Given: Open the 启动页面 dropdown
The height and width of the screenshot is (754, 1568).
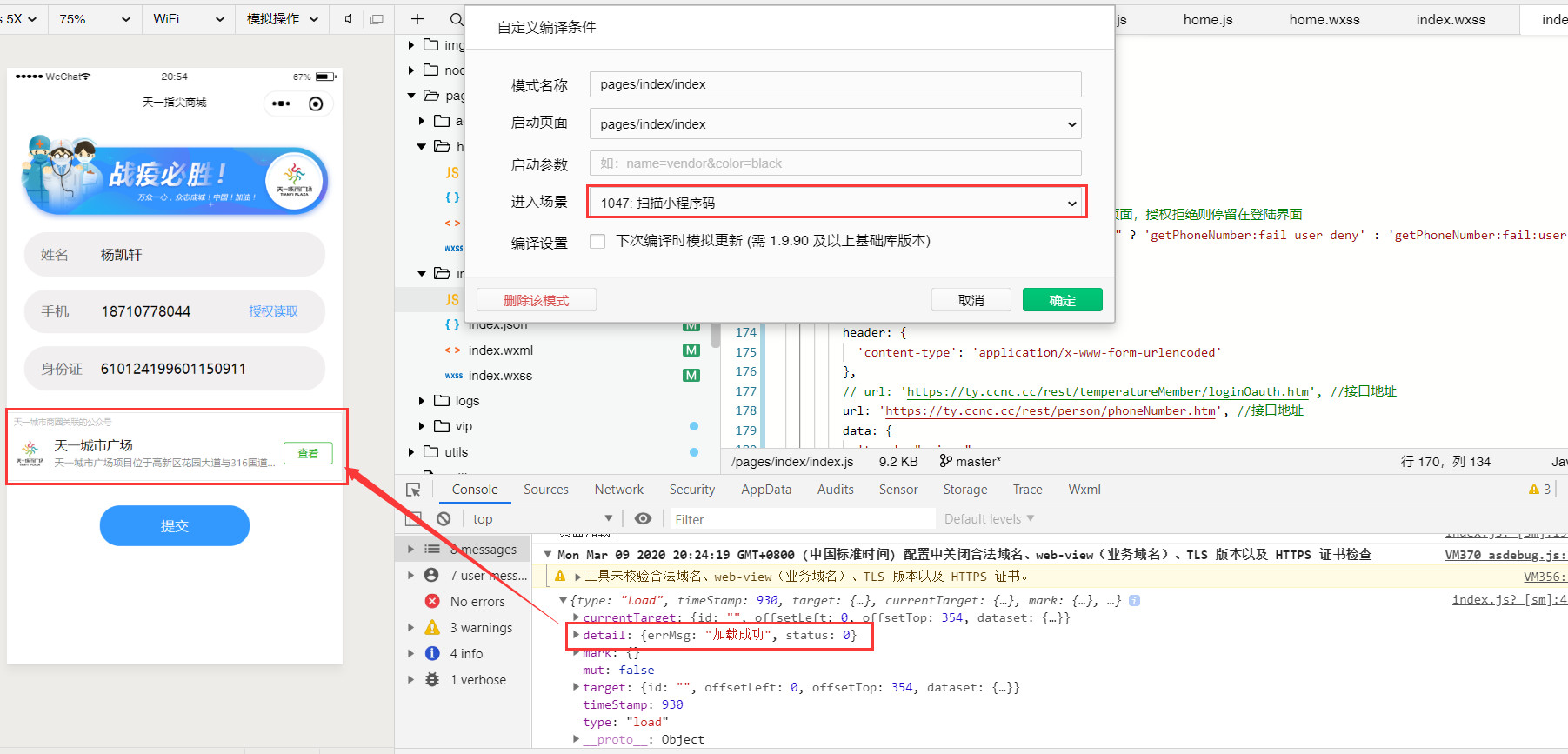Looking at the screenshot, I should [835, 124].
